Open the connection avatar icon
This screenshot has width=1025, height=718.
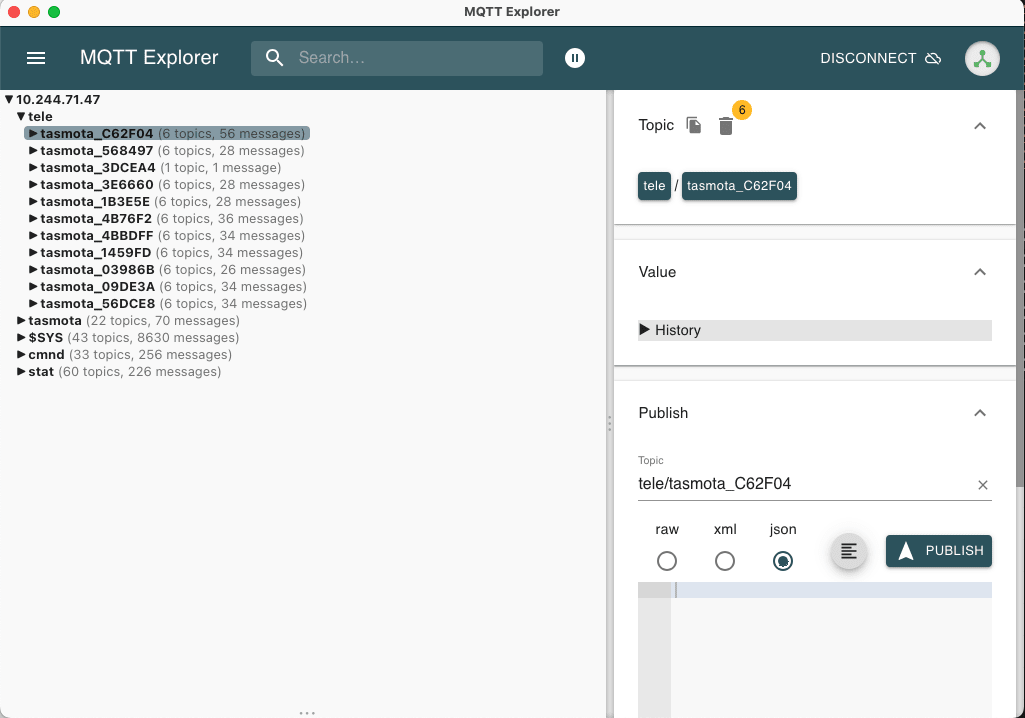tap(982, 59)
